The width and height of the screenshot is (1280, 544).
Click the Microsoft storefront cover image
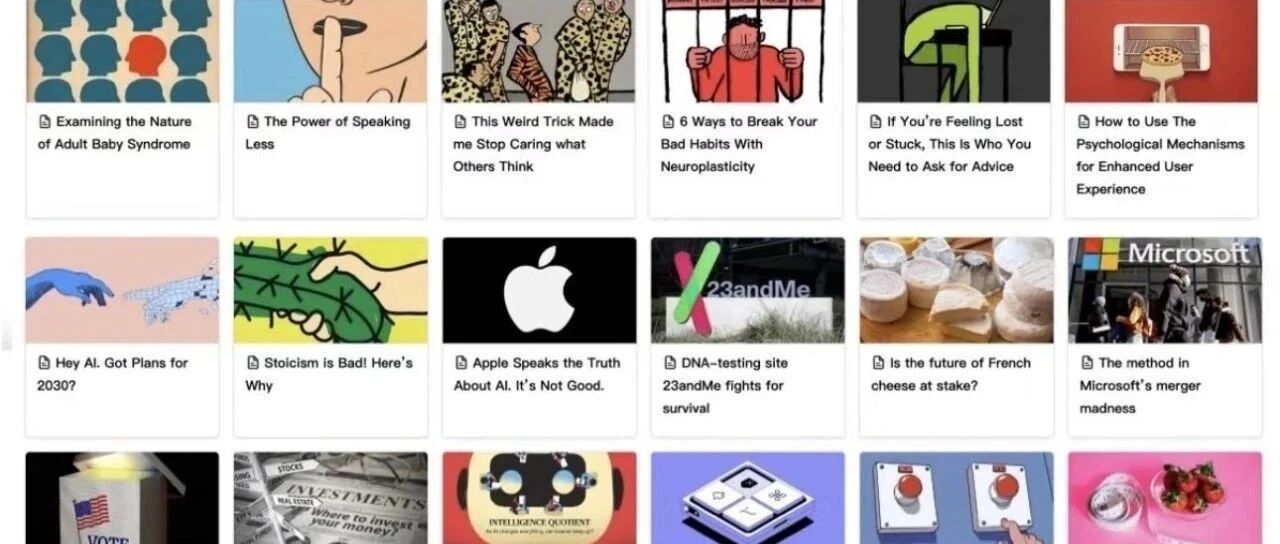[1164, 290]
